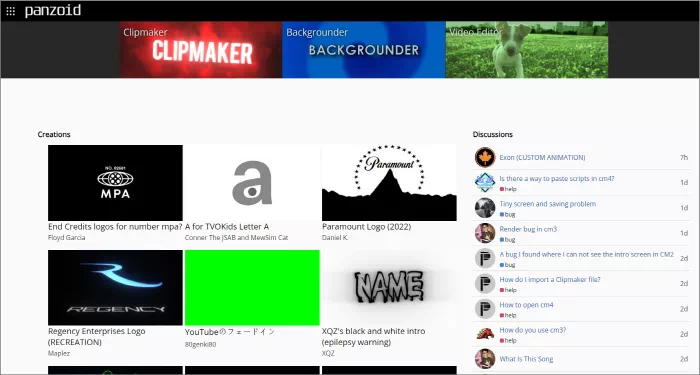Open the Paramount Logo thumbnail
Screen dimensions: 700x375
pos(389,183)
